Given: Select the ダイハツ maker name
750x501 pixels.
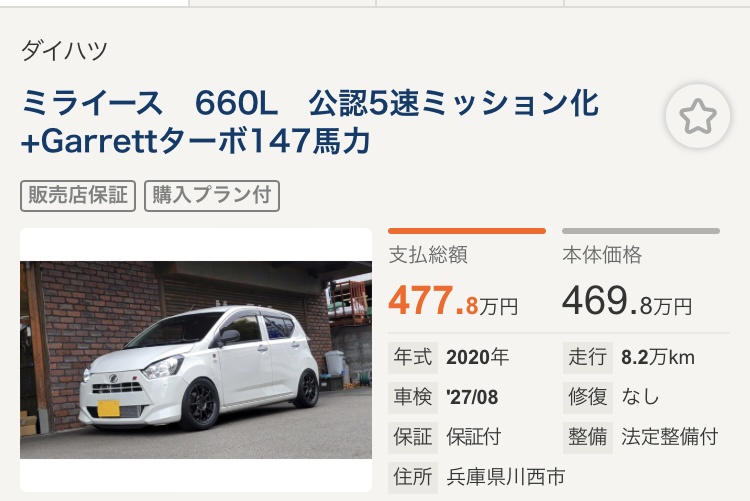Looking at the screenshot, I should tap(64, 50).
